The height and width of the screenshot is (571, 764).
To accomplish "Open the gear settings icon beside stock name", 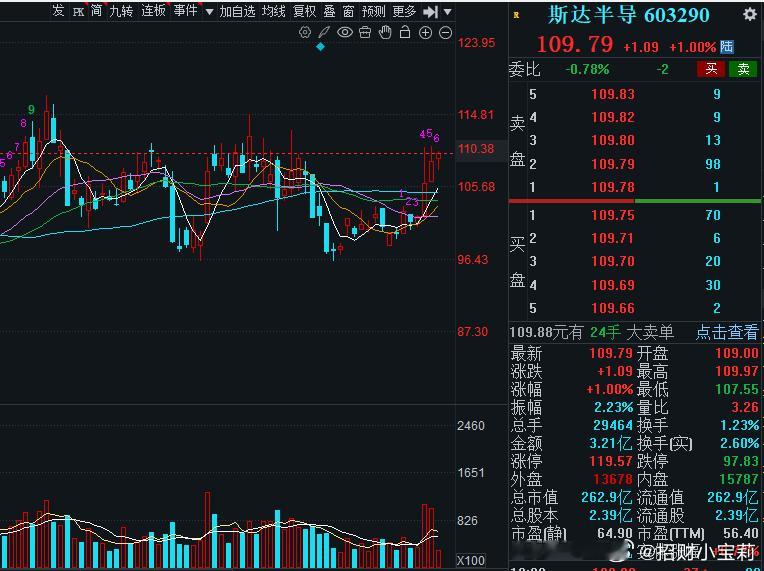I will (750, 15).
